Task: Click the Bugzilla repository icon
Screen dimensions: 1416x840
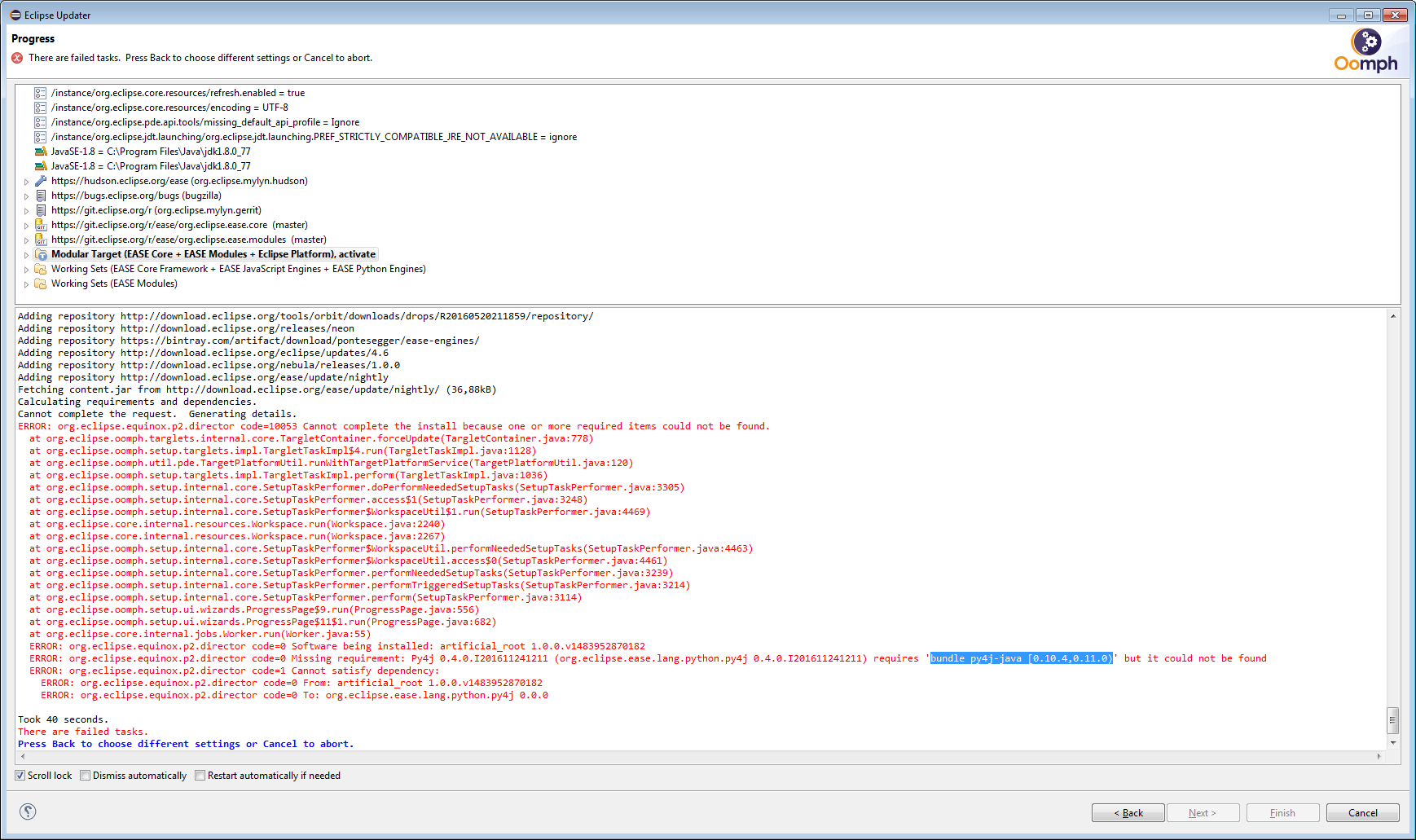Action: click(40, 196)
